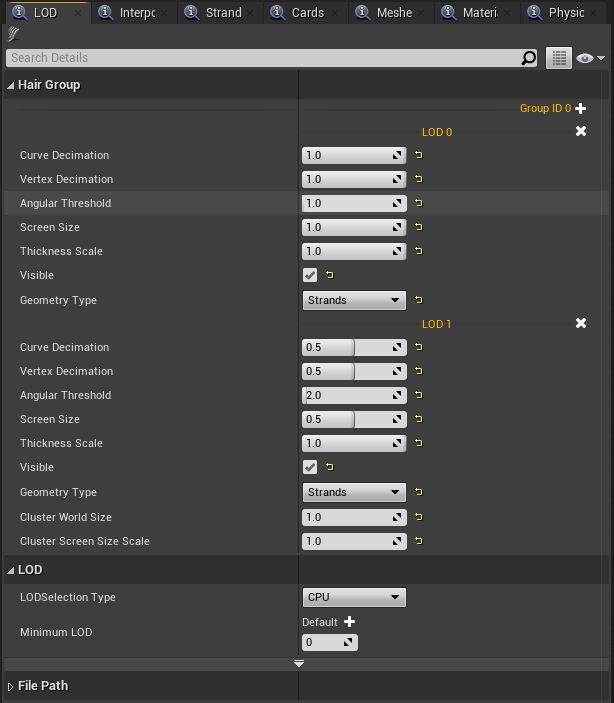Reset LOD 1 Angular Threshold to default
614x703 pixels.
(x=418, y=395)
